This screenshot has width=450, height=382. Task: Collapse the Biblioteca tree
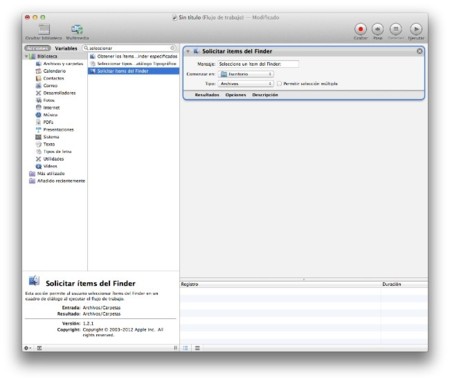point(26,56)
